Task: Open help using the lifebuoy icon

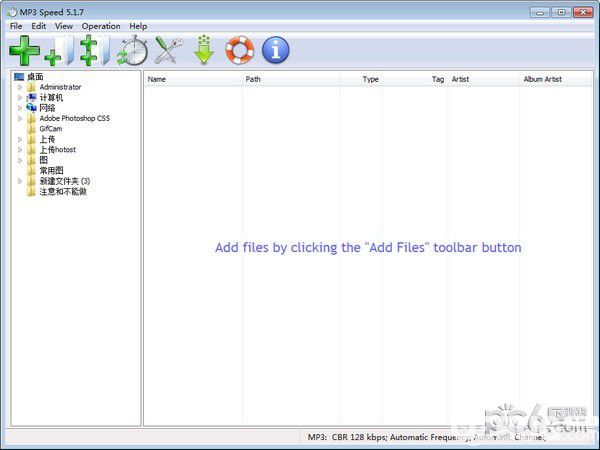Action: 240,50
